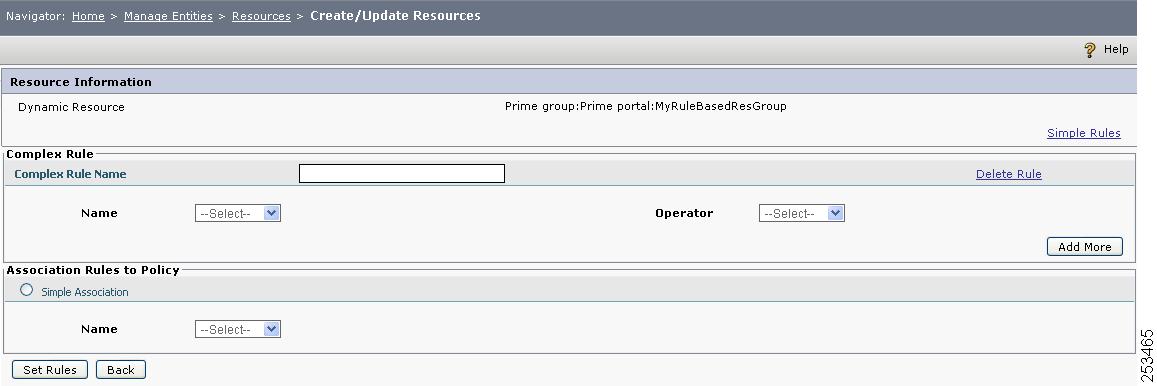Screen dimensions: 1157x386
Task: Open Manage Entities breadcrumb link
Action: pyautogui.click(x=168, y=16)
